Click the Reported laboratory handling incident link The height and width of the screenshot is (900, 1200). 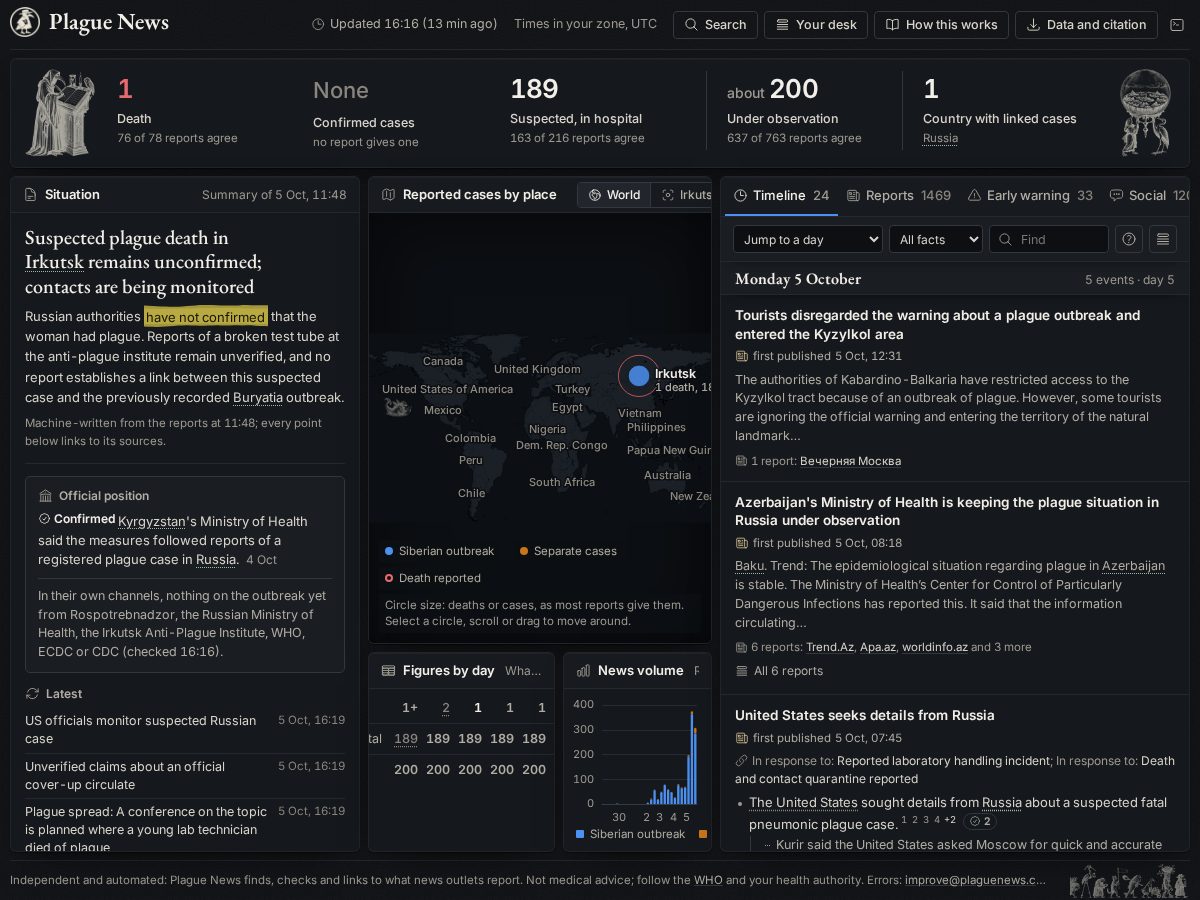(943, 761)
